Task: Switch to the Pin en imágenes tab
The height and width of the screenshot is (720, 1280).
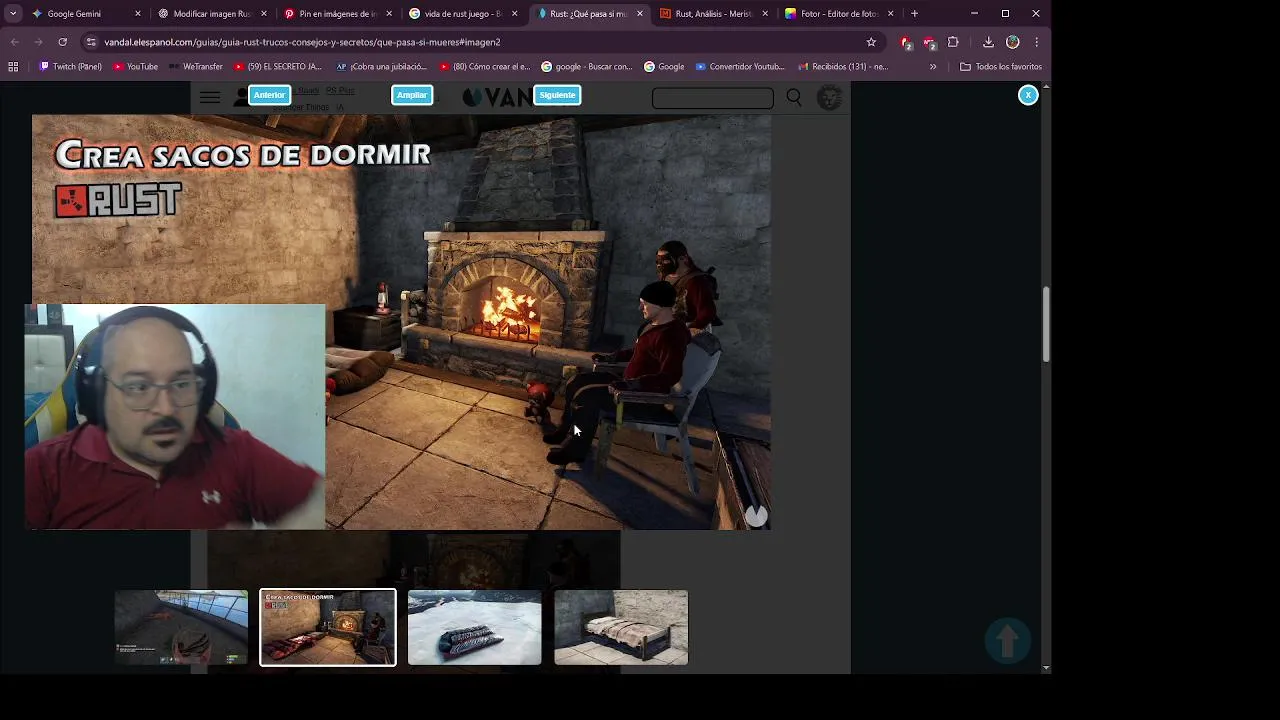Action: pos(338,14)
